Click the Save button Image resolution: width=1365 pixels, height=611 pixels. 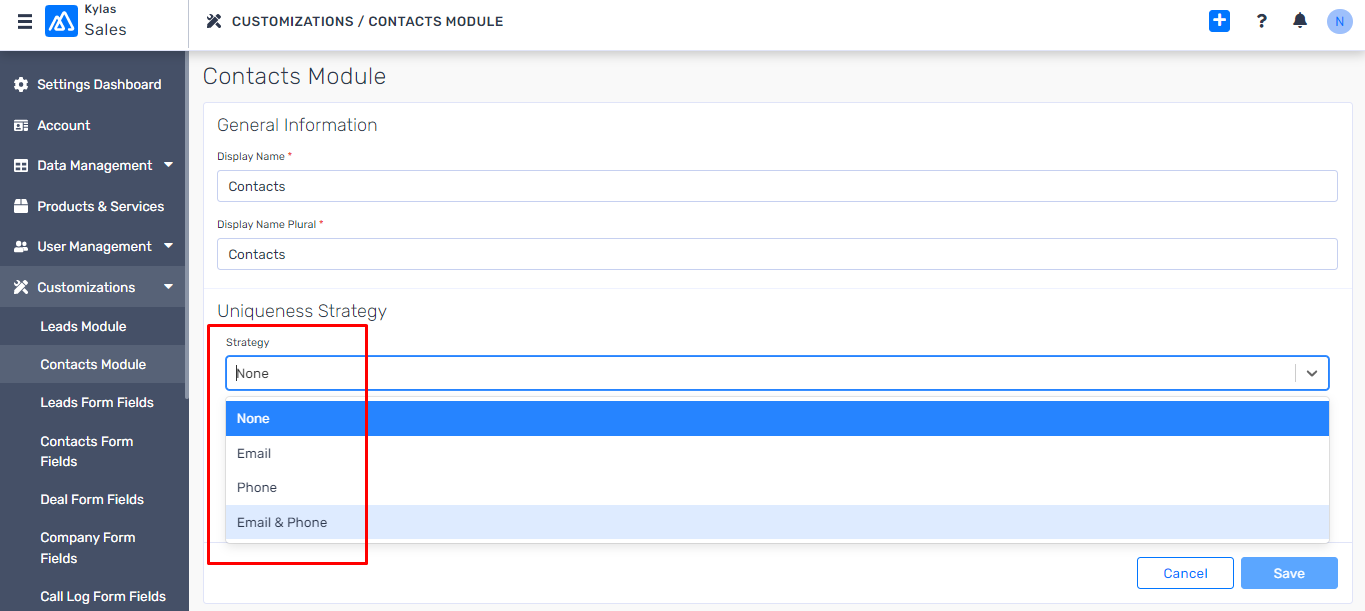point(1289,573)
